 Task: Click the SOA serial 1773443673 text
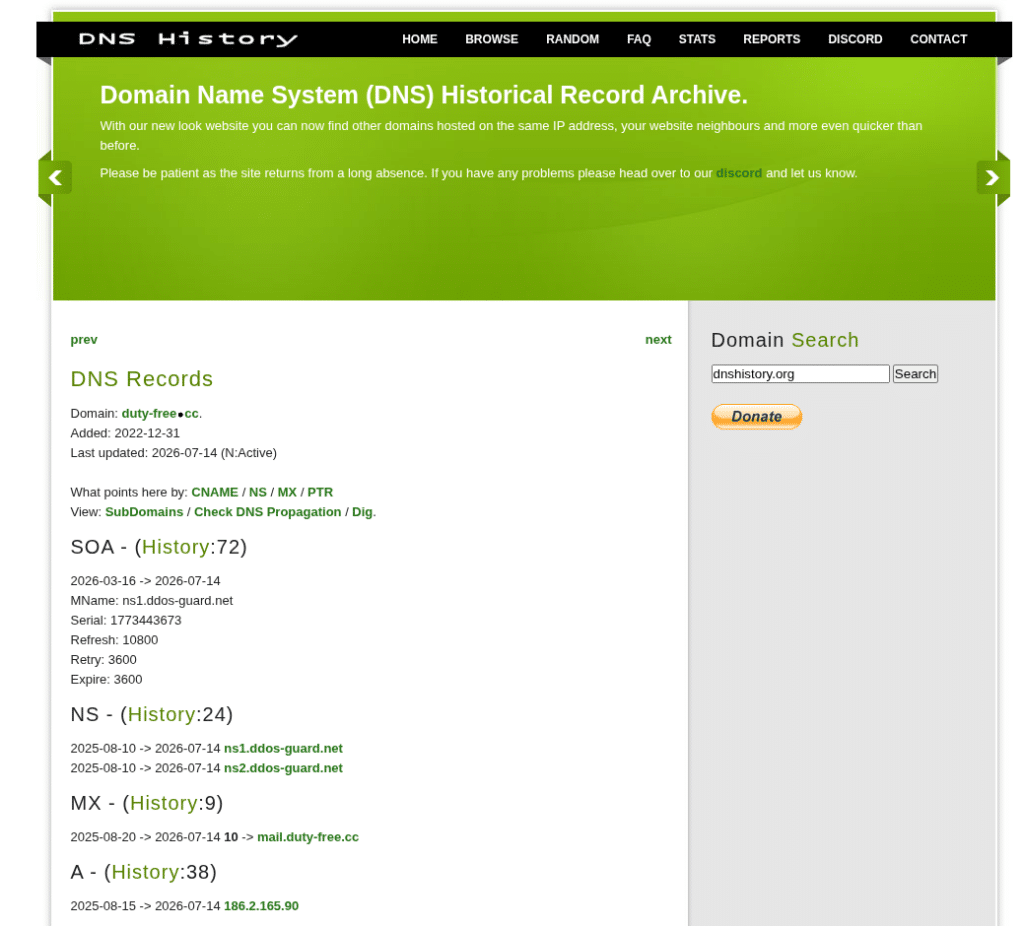(x=126, y=620)
